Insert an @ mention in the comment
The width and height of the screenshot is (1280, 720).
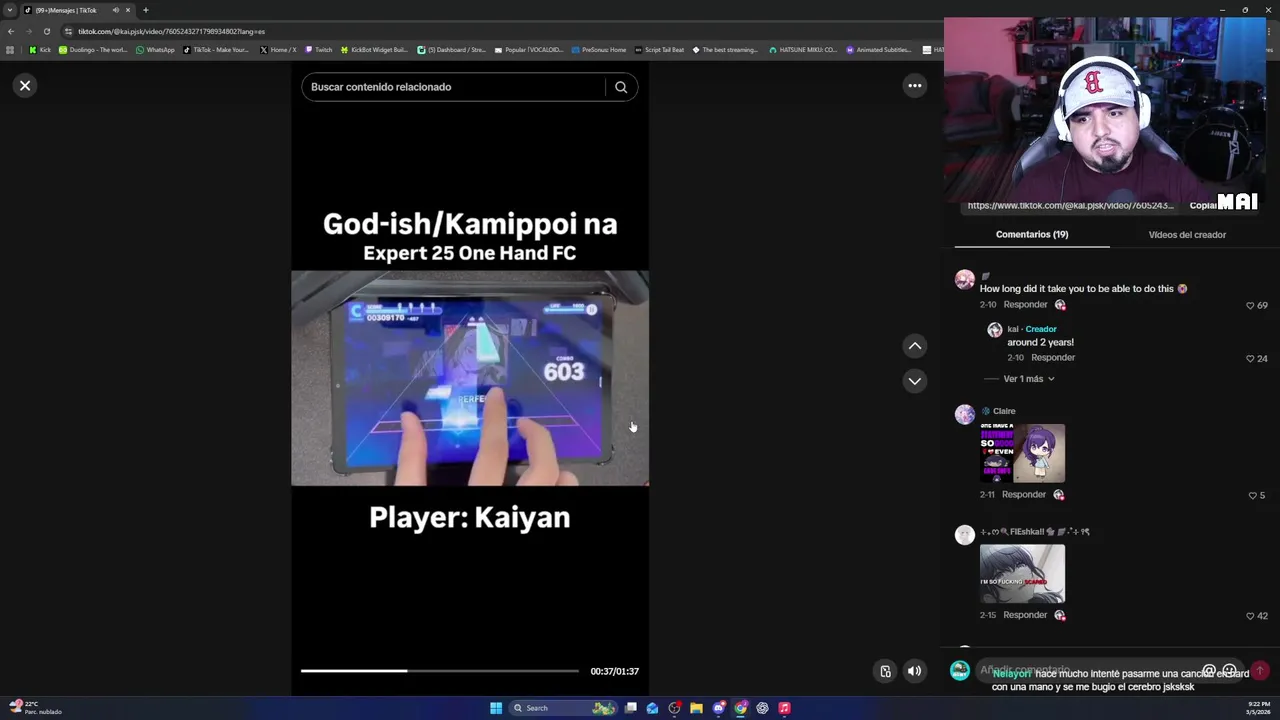click(1209, 671)
